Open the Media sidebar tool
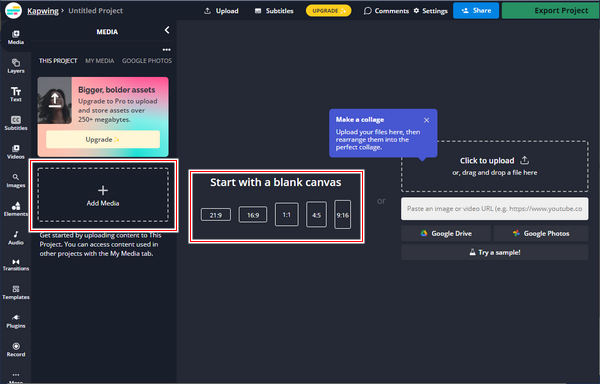The image size is (600, 384). tap(16, 37)
